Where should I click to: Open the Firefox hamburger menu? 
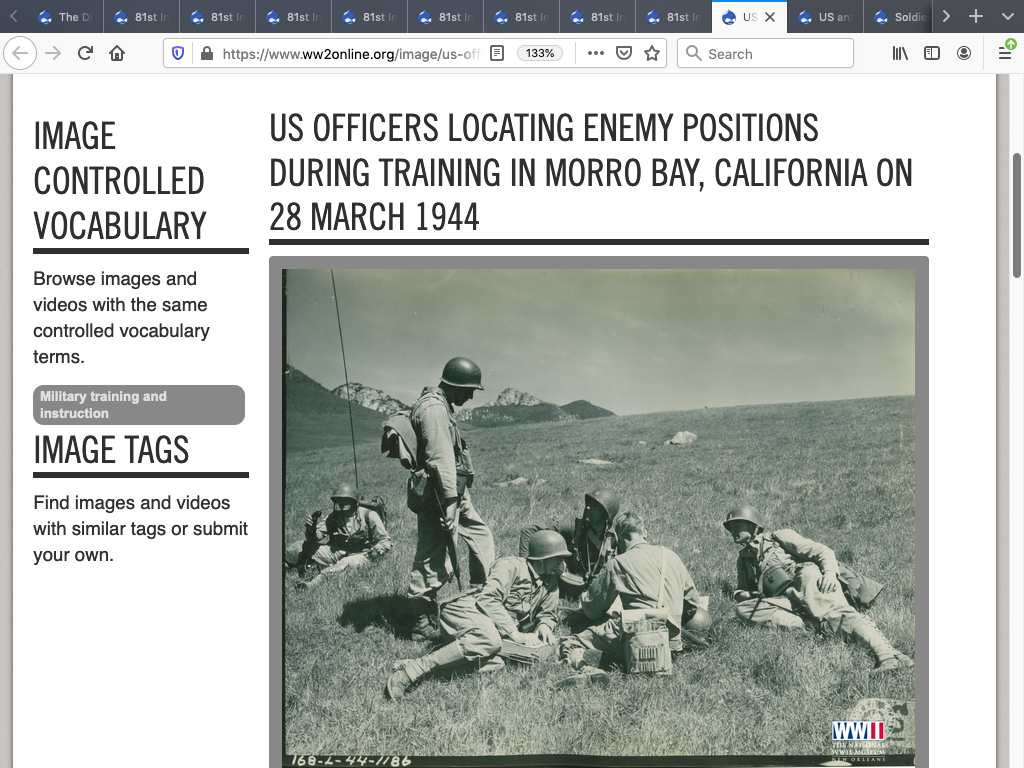click(1005, 54)
